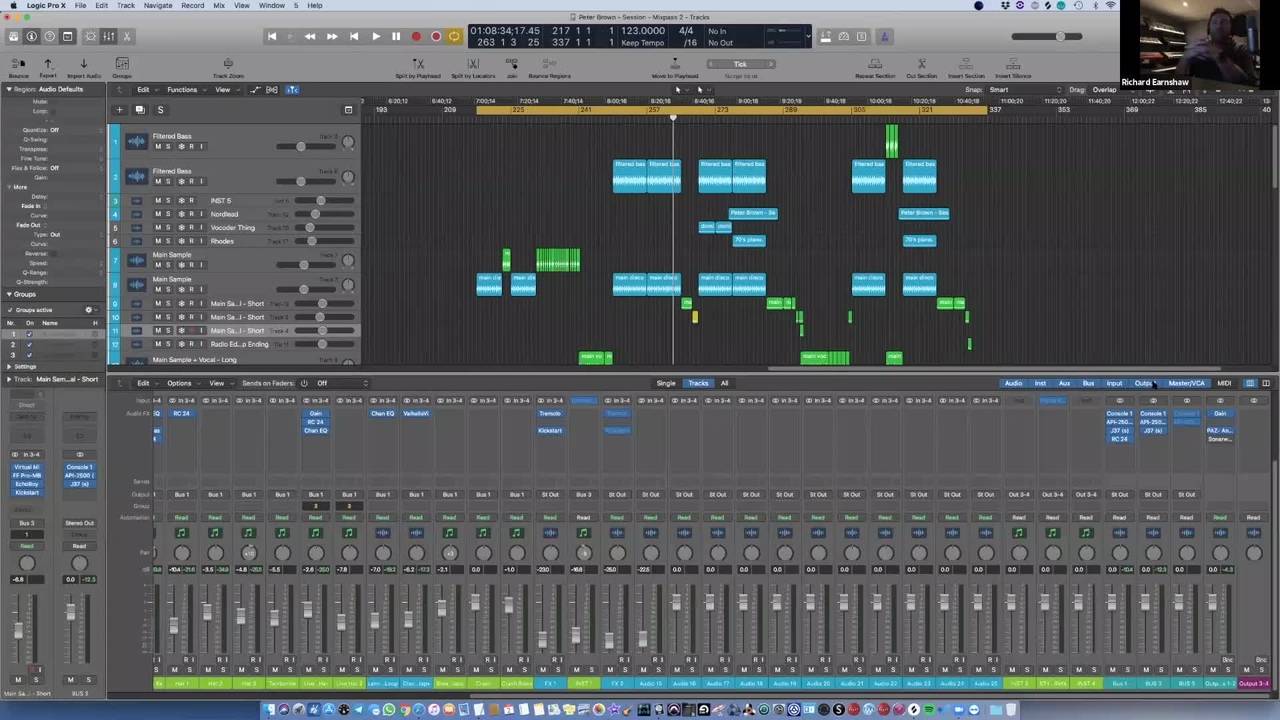This screenshot has height=720, width=1280.
Task: Mute the Nordlead track
Action: (x=157, y=214)
